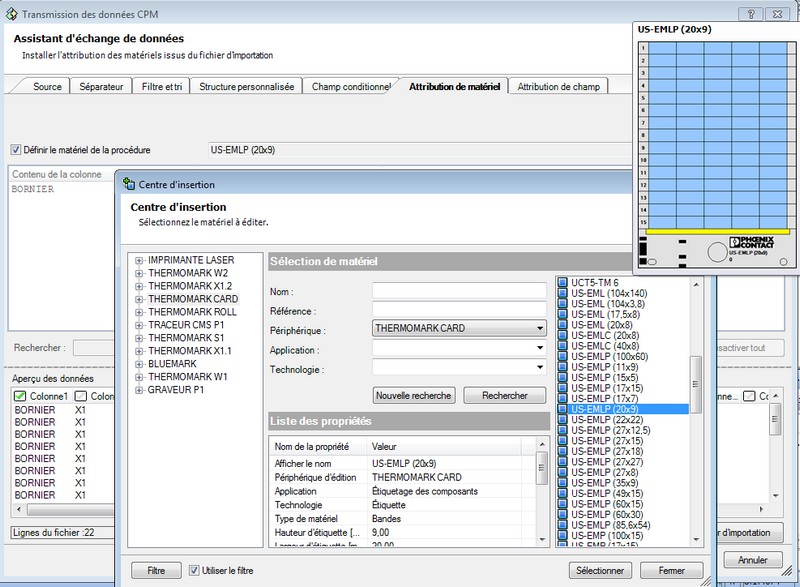The width and height of the screenshot is (800, 587).
Task: Switch to the 'Filtre et tri' tab
Action: 162,87
